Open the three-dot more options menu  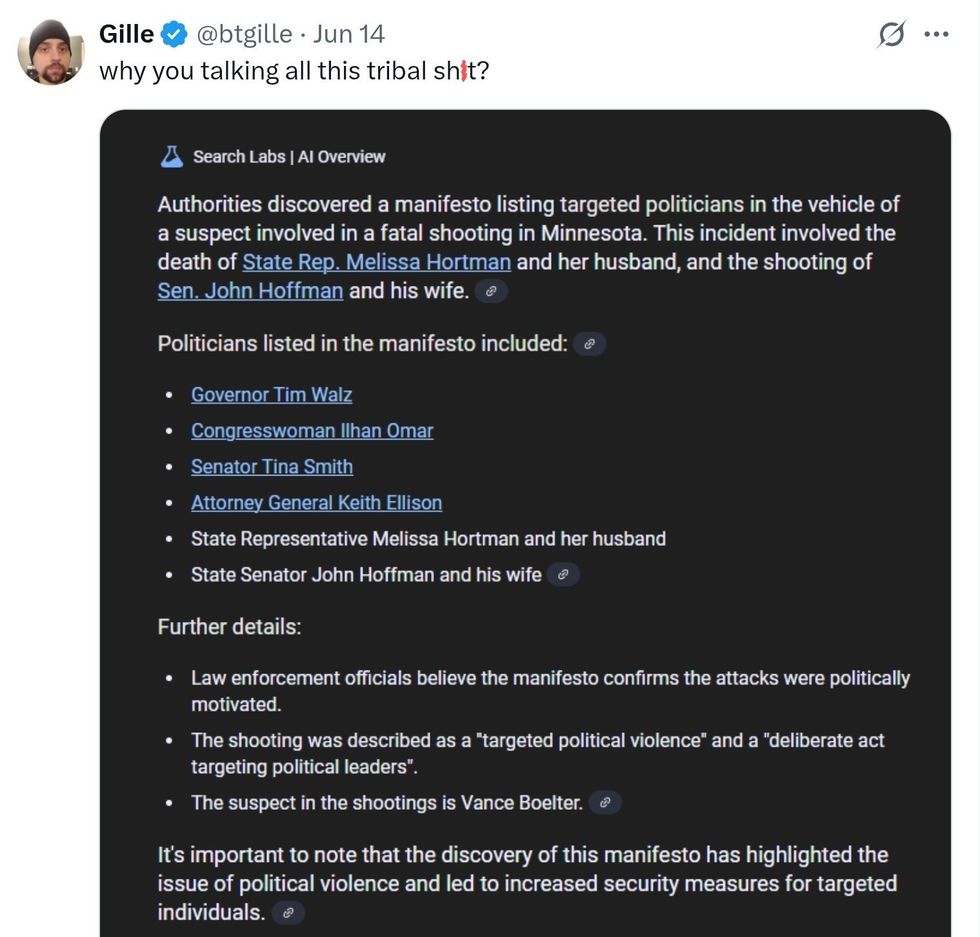pos(936,35)
